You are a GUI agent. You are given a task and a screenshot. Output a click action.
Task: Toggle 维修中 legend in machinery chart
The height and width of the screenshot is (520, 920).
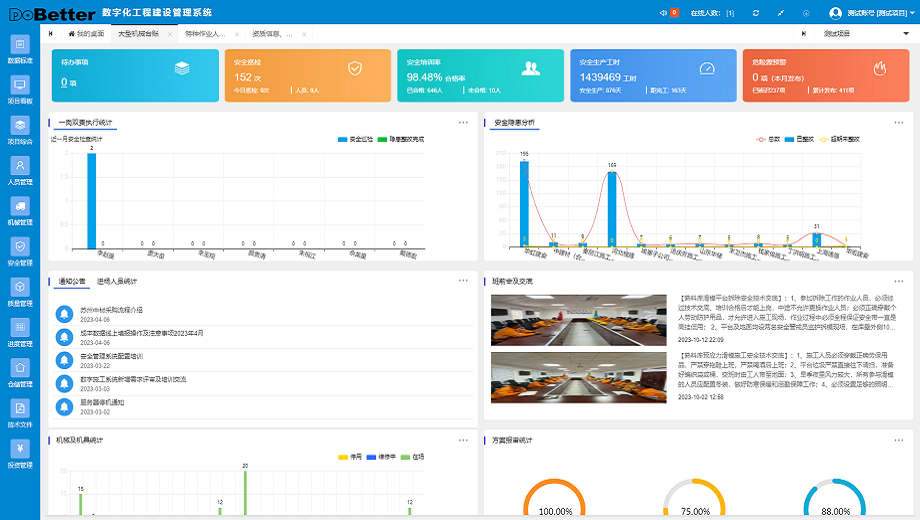pos(381,457)
